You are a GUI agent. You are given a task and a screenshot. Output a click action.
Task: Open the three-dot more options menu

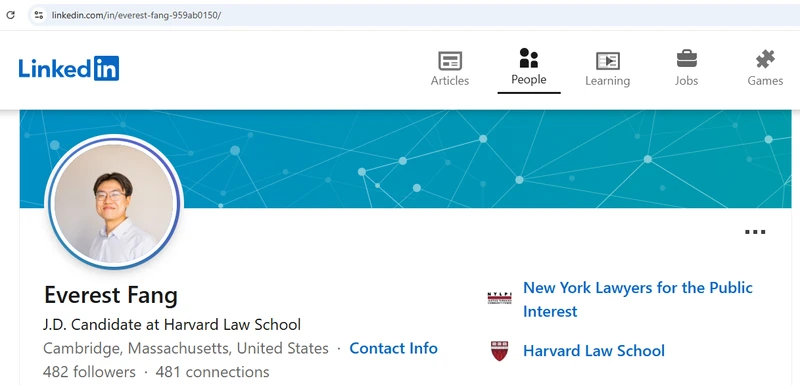point(755,232)
